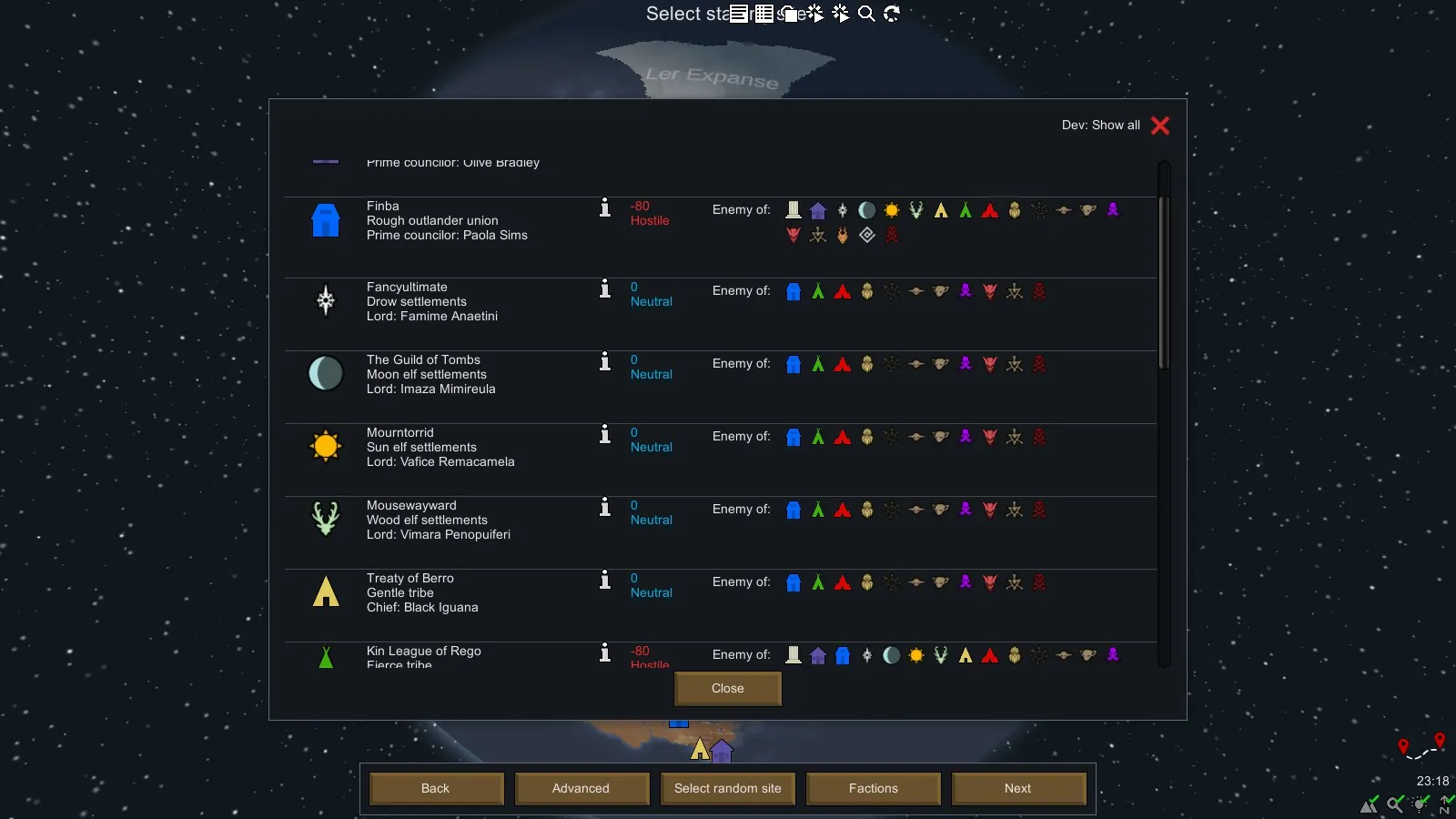Click the Mourntorrid sun faction icon
Image resolution: width=1456 pixels, height=819 pixels.
[x=326, y=446]
